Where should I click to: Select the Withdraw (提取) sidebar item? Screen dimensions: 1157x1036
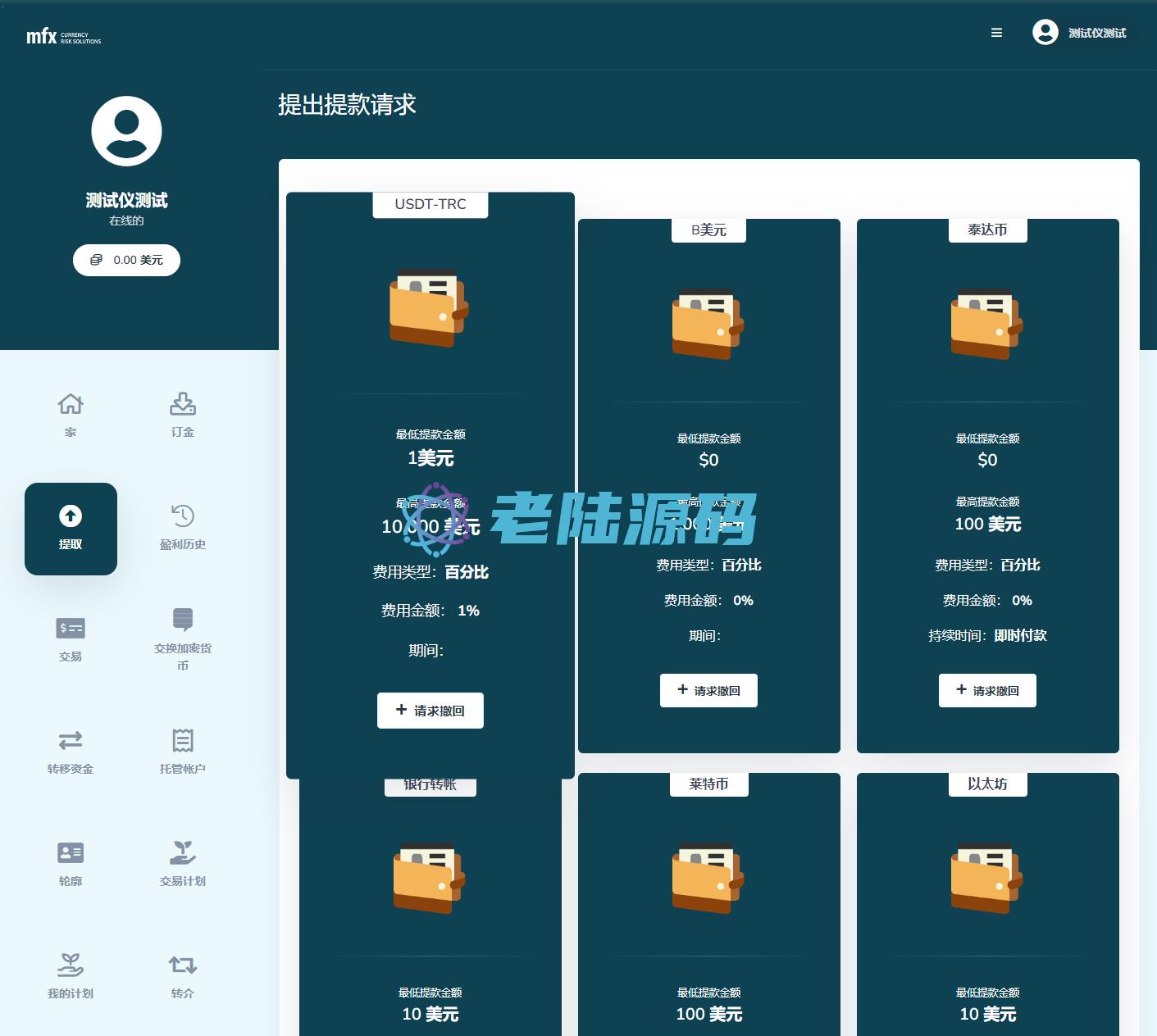tap(71, 528)
